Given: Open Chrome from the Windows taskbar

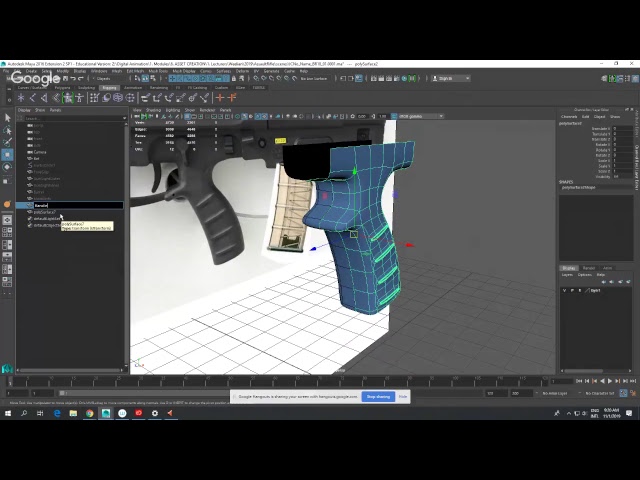Looking at the screenshot, I should click(x=89, y=413).
